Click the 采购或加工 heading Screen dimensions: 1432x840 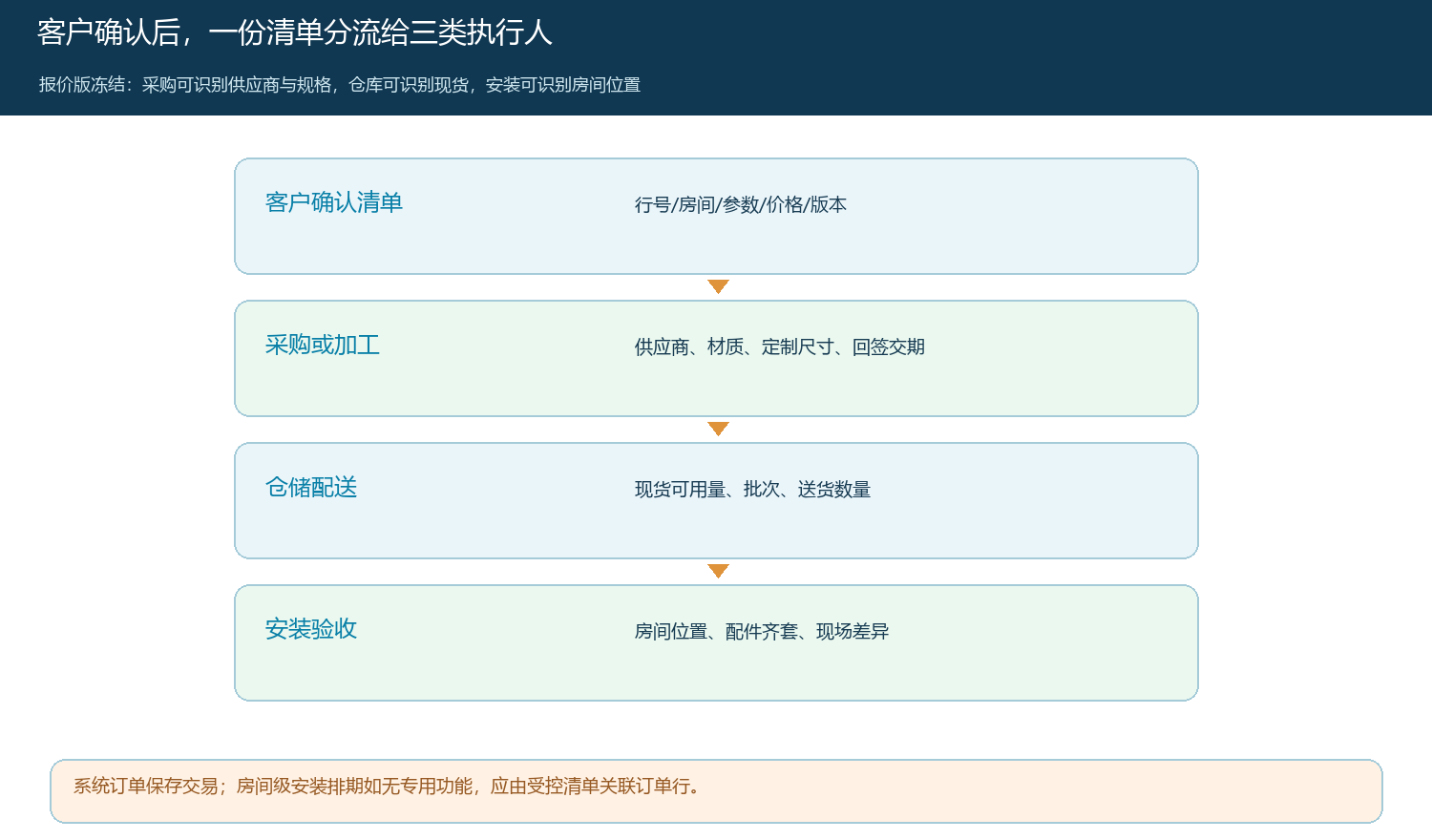(x=323, y=345)
